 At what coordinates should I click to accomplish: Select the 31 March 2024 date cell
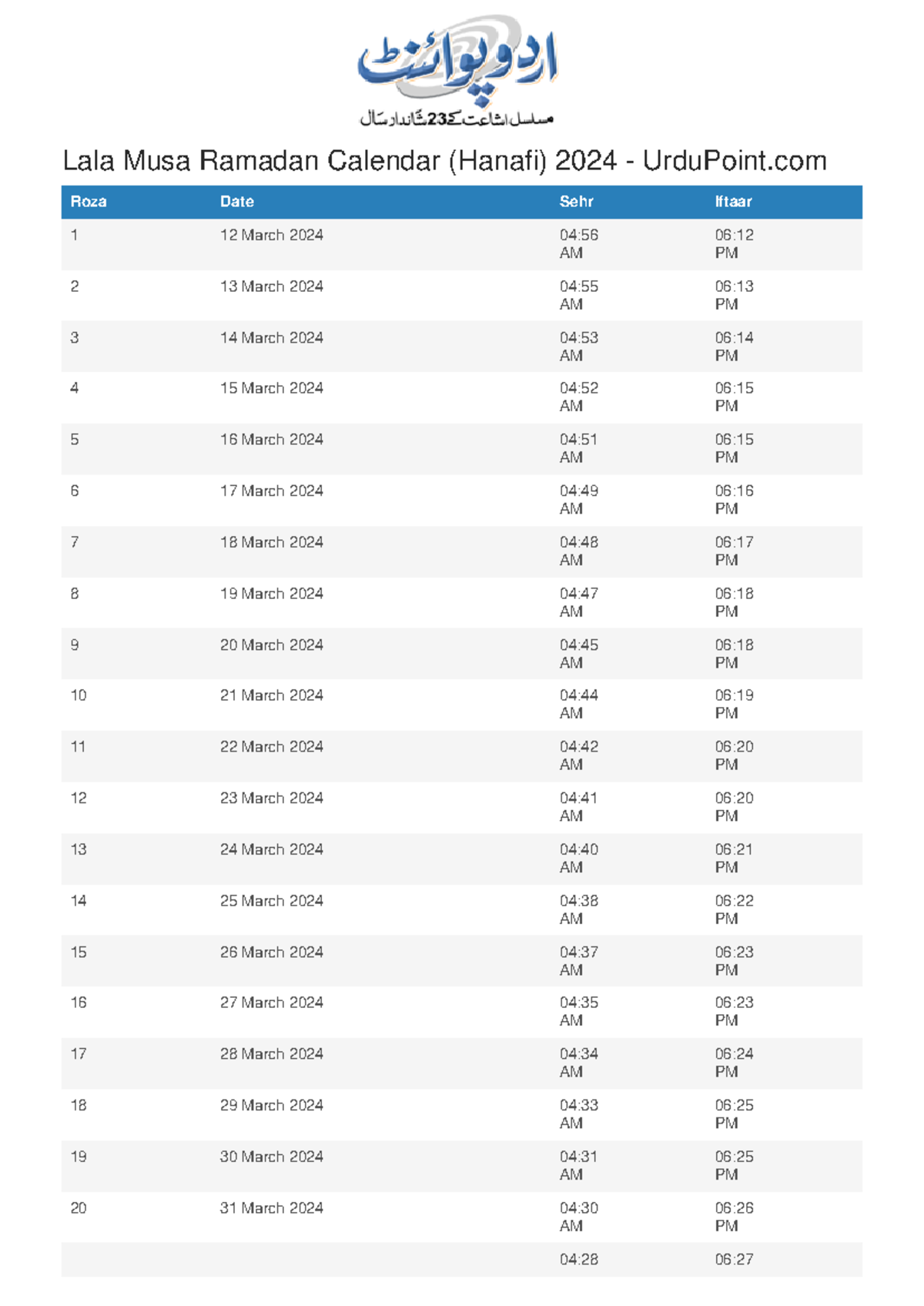(271, 1208)
